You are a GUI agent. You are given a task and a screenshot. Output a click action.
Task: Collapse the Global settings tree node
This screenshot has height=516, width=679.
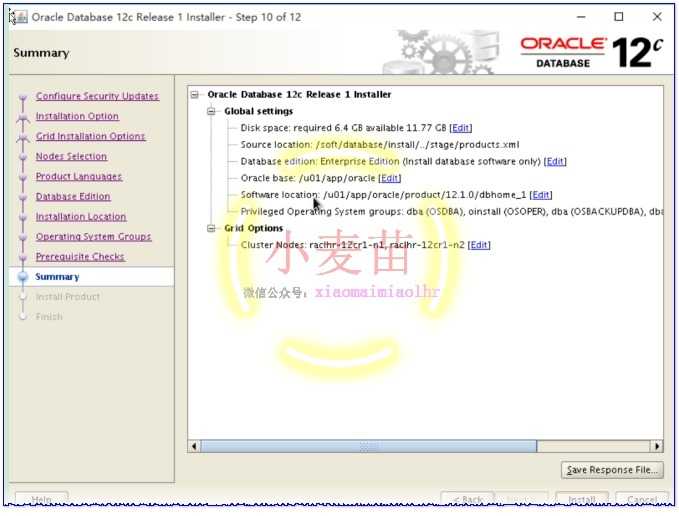[x=211, y=111]
